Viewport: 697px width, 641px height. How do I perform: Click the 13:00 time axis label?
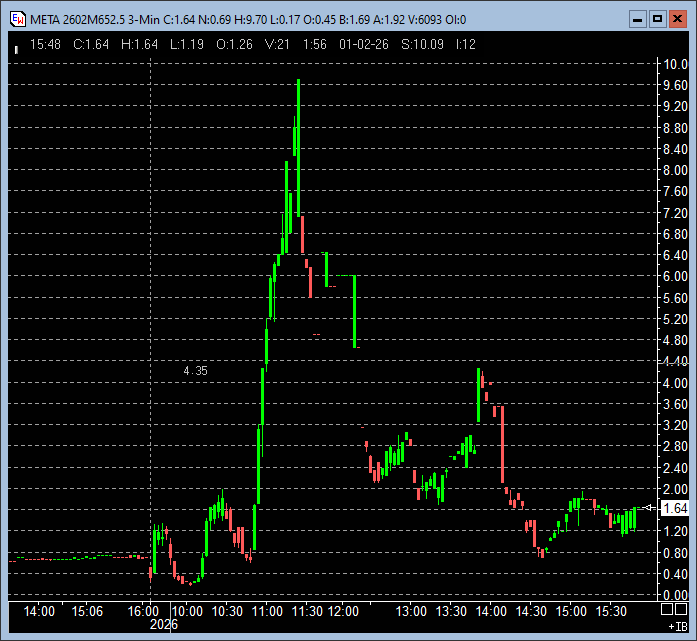point(411,610)
